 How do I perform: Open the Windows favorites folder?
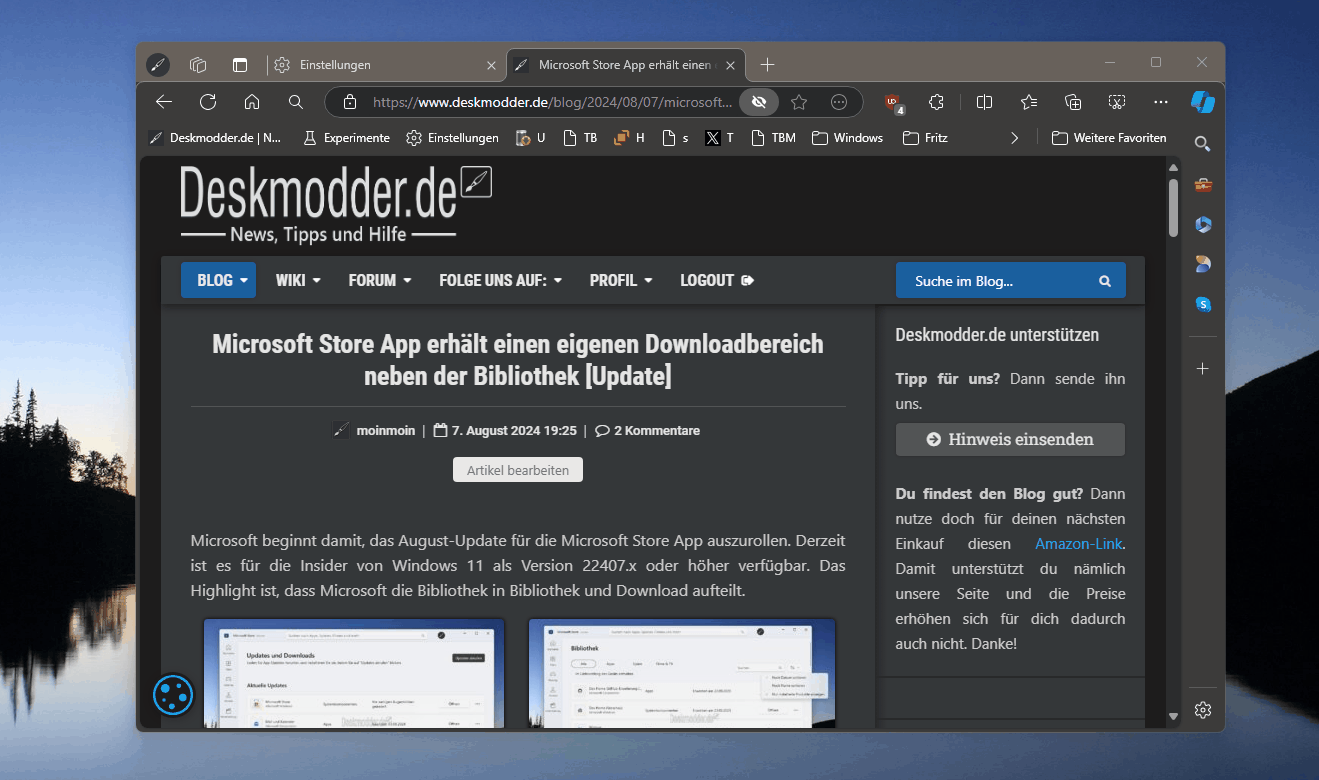tap(847, 138)
